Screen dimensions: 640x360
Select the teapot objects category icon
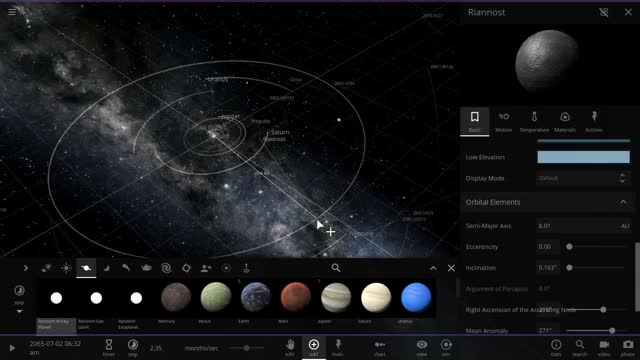[146, 268]
